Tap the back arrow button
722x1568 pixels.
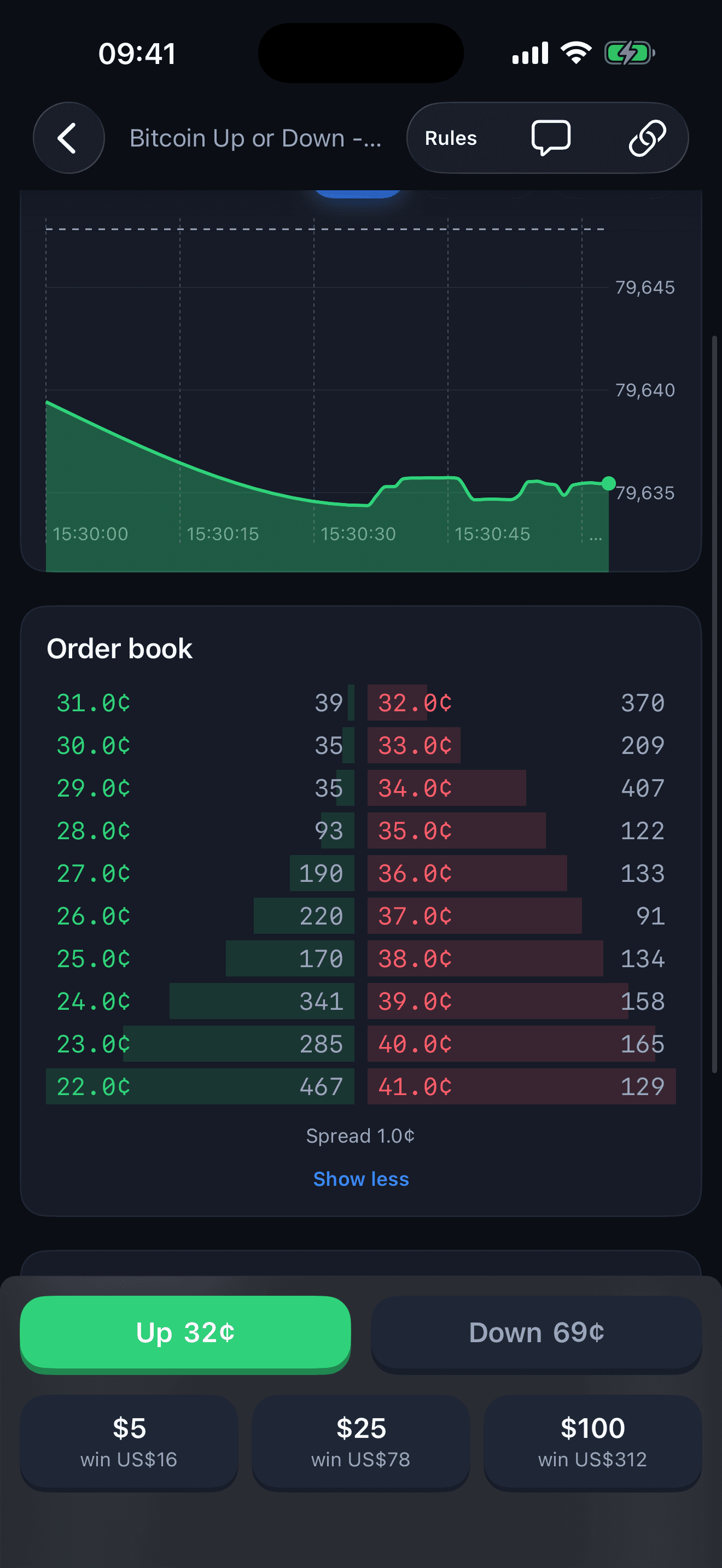click(68, 138)
